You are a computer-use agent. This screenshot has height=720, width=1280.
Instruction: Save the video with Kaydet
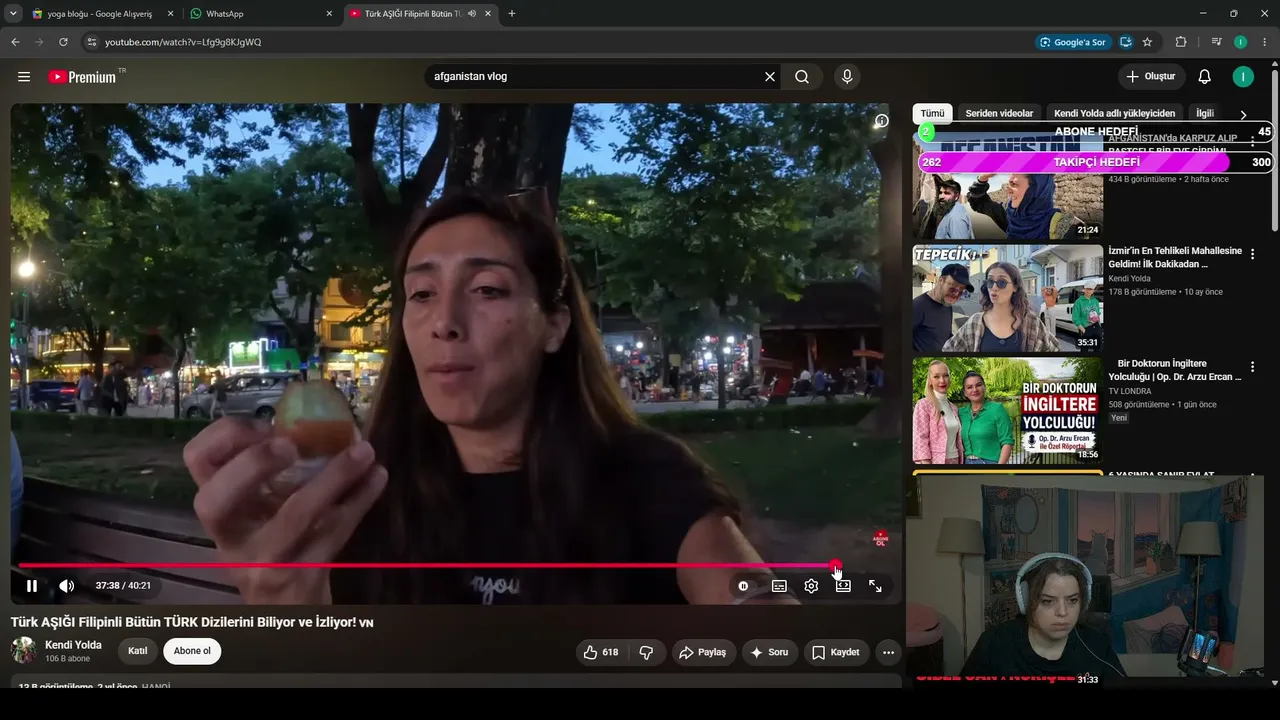tap(835, 652)
